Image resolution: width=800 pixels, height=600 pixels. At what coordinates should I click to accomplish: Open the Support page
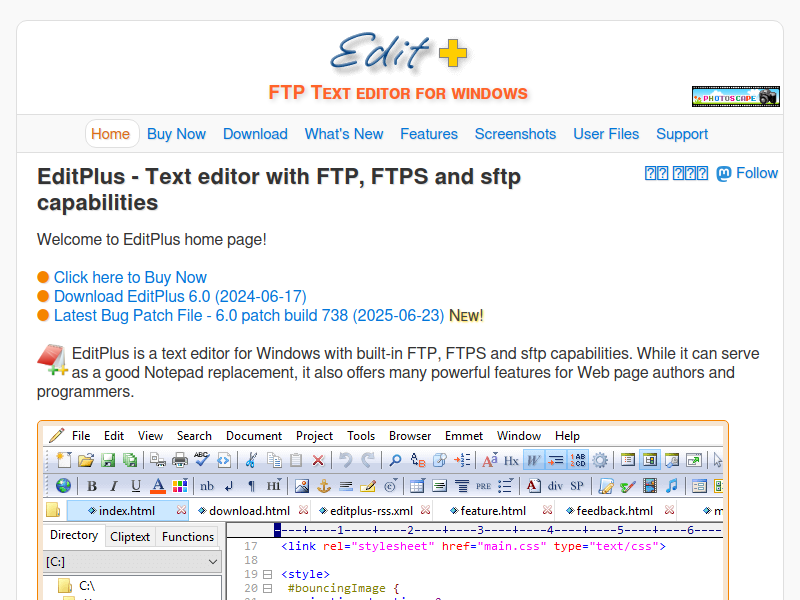pyautogui.click(x=682, y=134)
